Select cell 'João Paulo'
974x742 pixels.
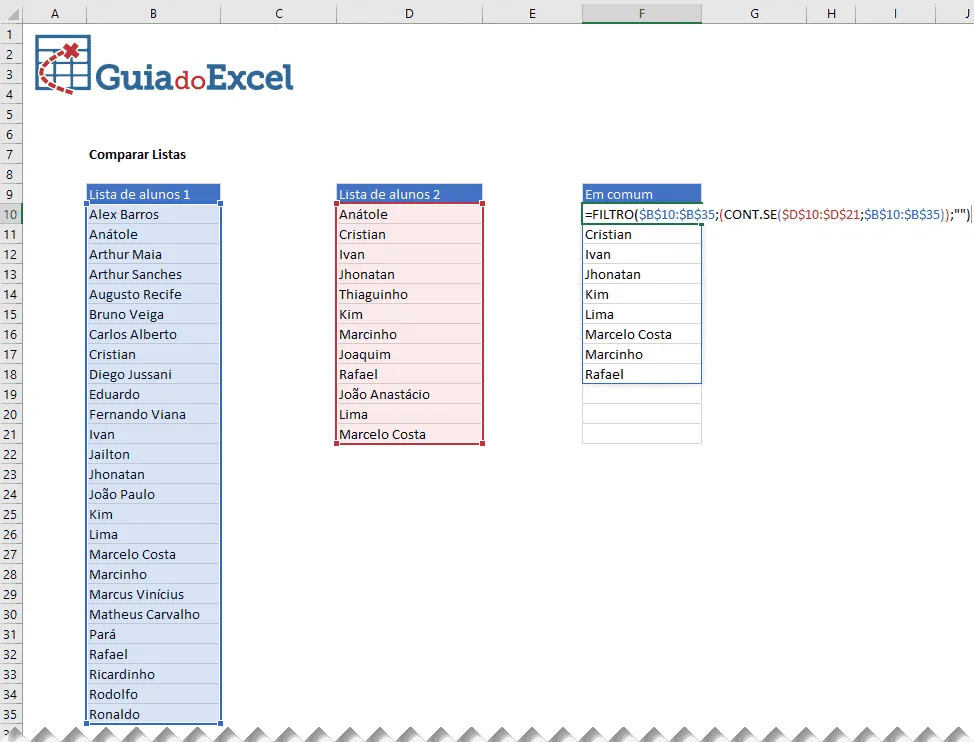click(153, 494)
